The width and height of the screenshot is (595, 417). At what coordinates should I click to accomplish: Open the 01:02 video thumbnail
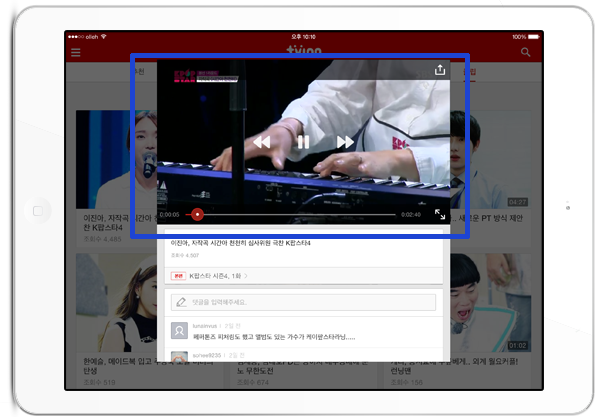(x=490, y=302)
